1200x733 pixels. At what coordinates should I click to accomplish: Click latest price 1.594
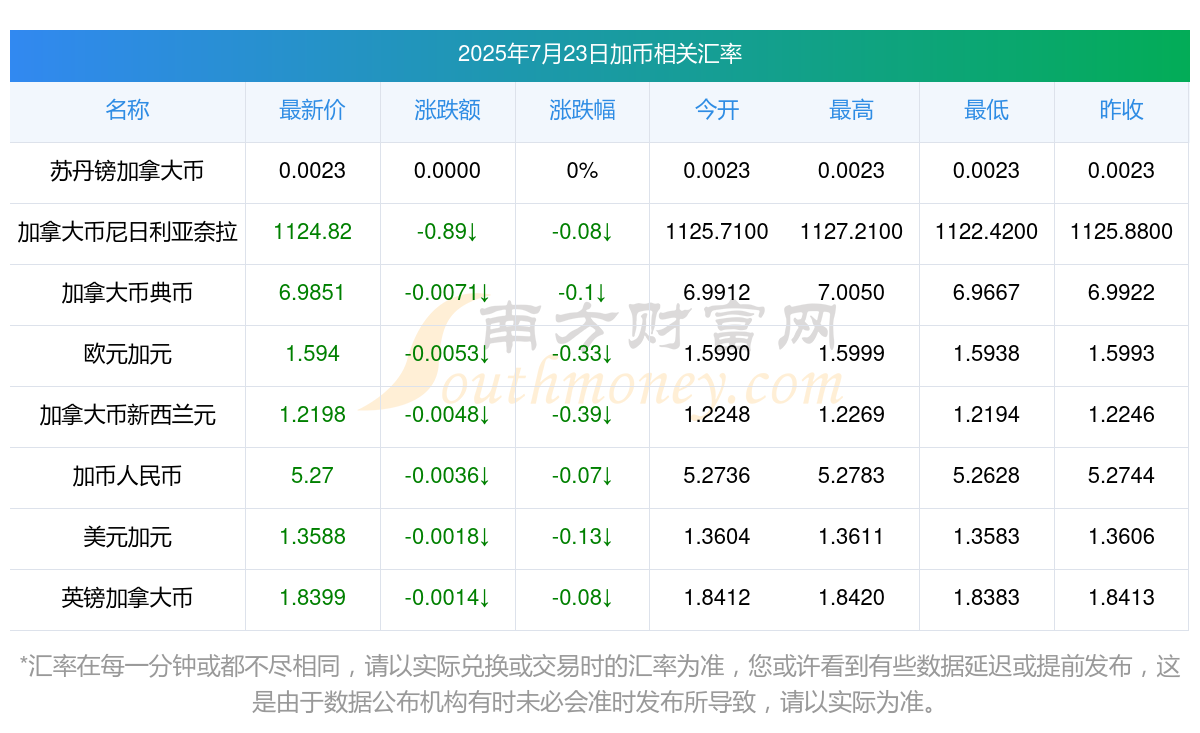pos(312,354)
